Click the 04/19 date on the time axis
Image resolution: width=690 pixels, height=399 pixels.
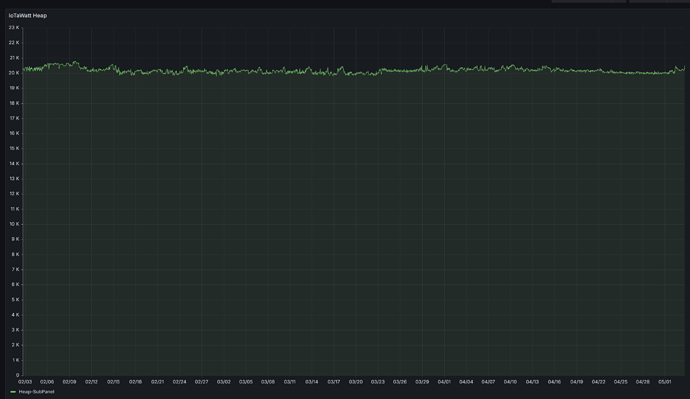click(576, 382)
